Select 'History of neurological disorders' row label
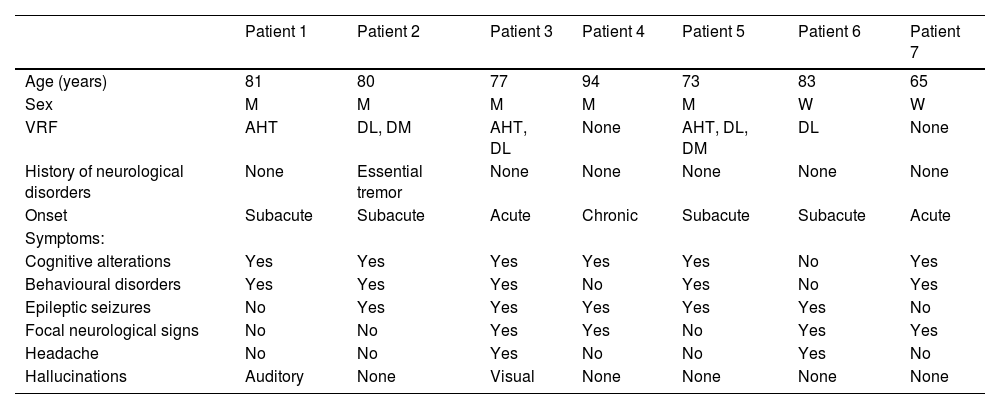Image resolution: width=1000 pixels, height=409 pixels. (x=104, y=180)
